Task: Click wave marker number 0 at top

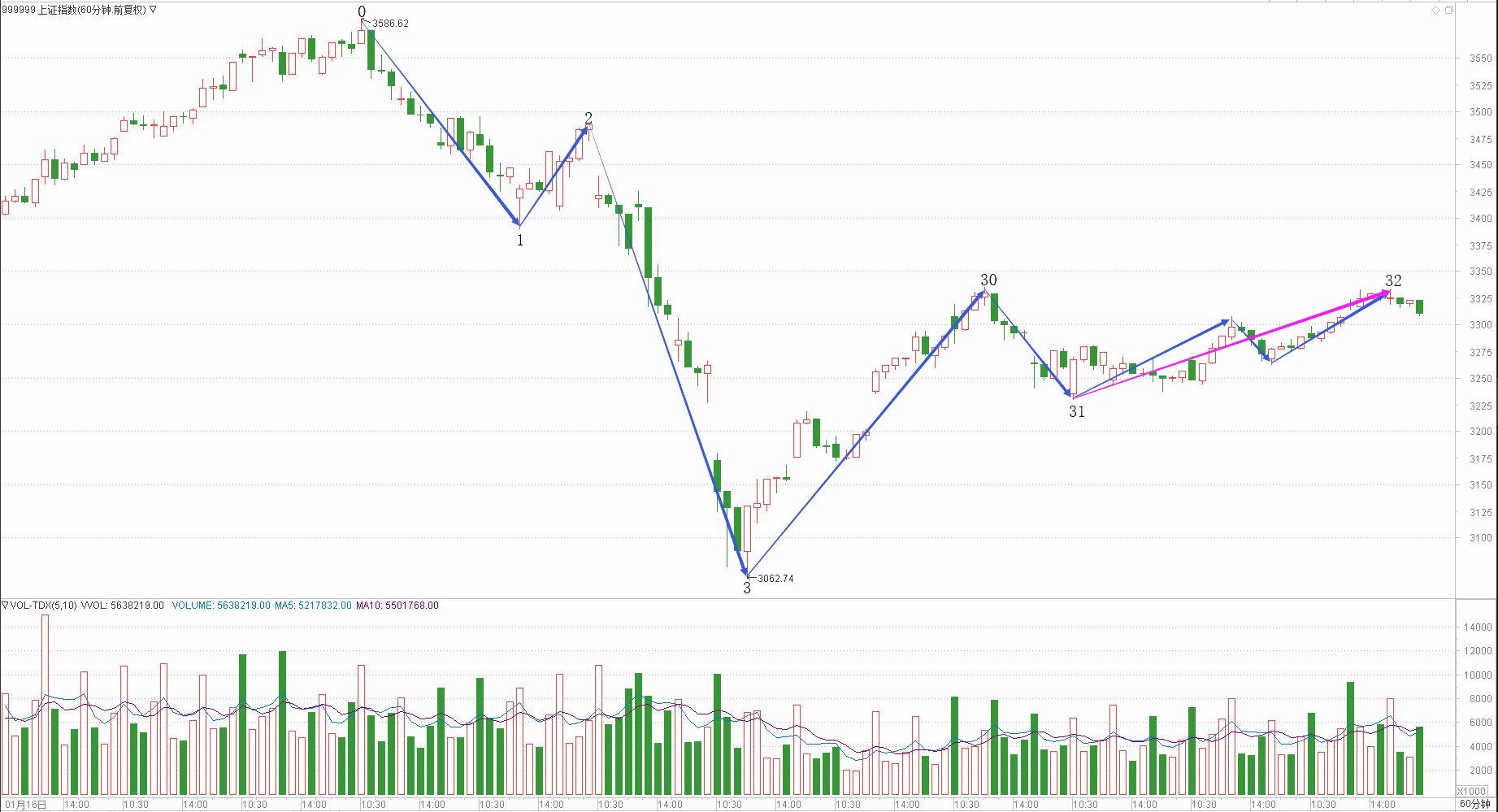Action: [362, 11]
